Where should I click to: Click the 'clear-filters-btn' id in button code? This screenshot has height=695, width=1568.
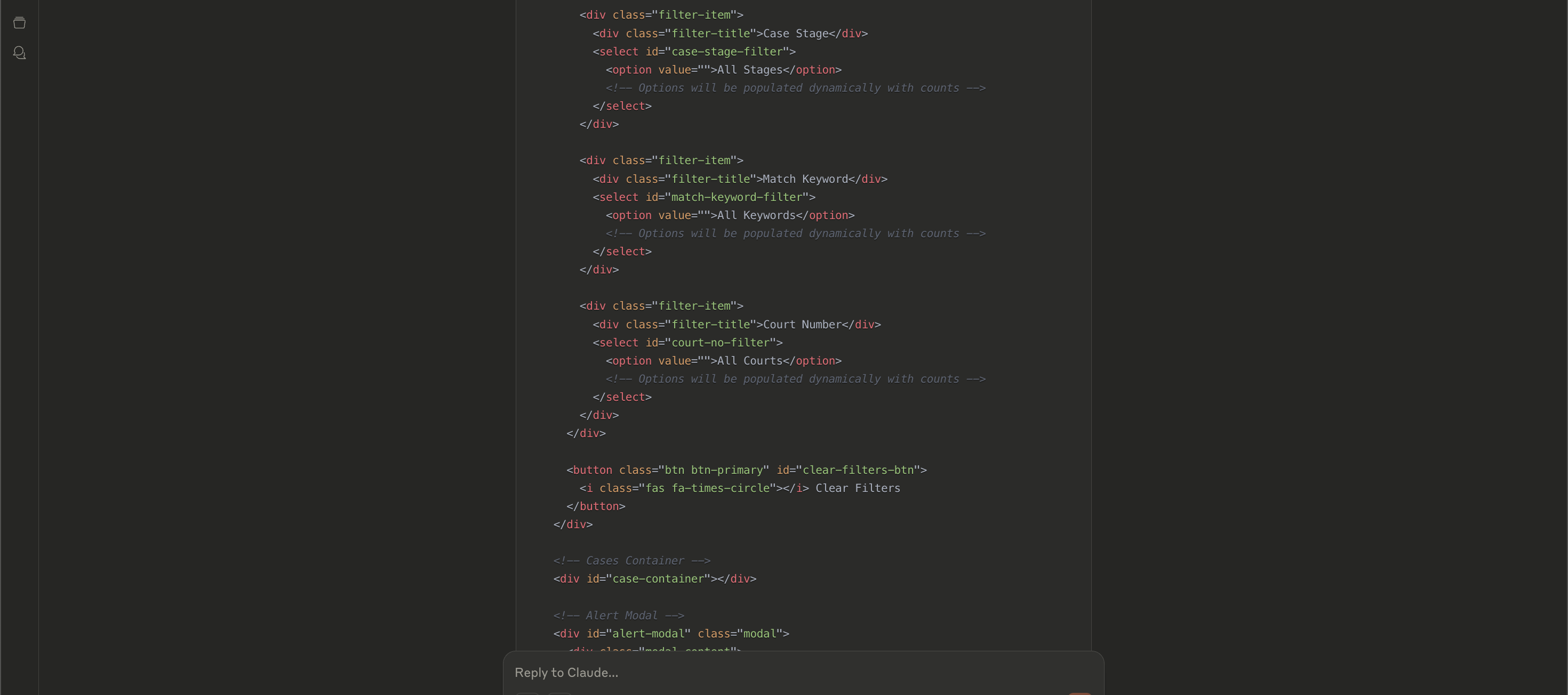[858, 470]
